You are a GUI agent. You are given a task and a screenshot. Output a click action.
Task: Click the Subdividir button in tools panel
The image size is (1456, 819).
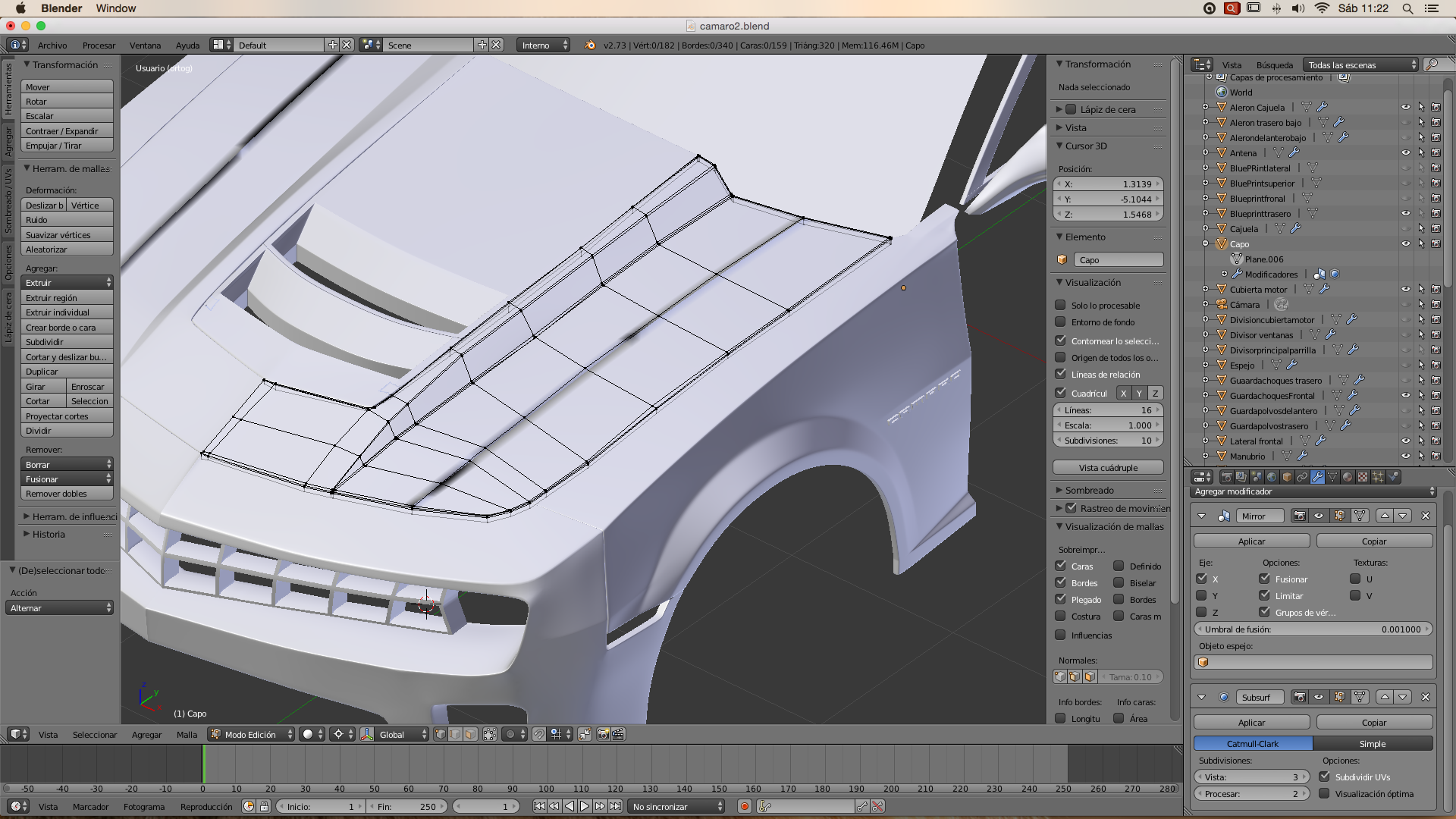tap(67, 342)
